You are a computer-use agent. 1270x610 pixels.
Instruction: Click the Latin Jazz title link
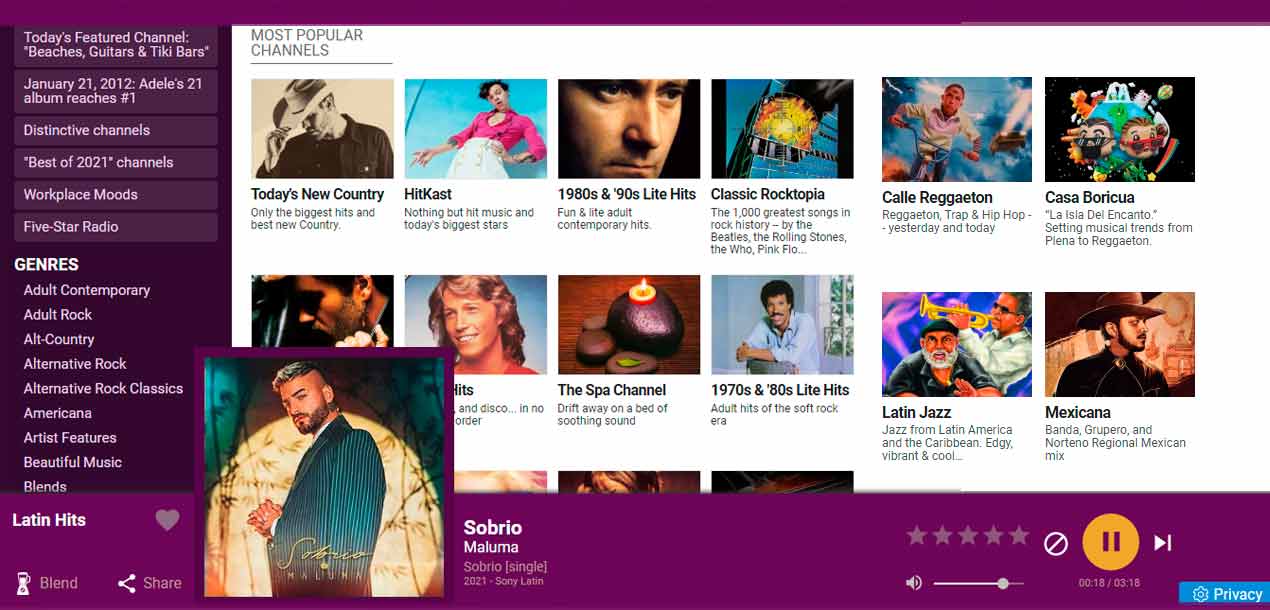(x=916, y=412)
